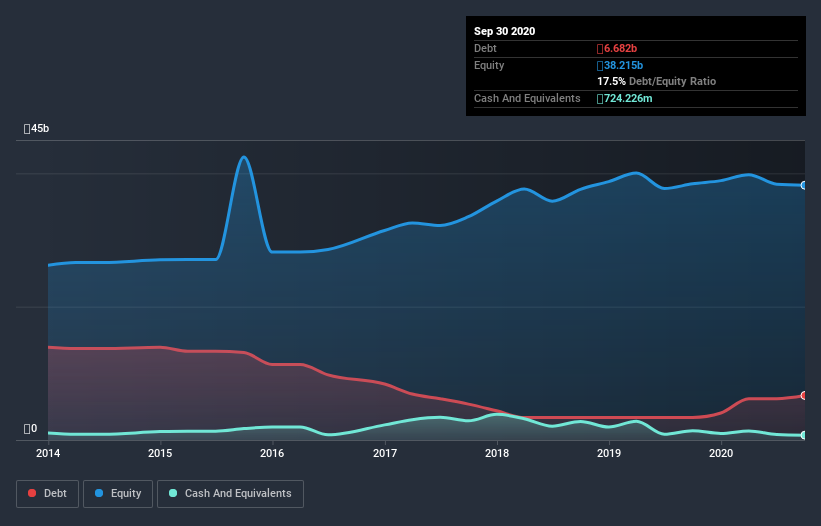Click the 724.226m cash value
The width and height of the screenshot is (821, 526).
625,98
